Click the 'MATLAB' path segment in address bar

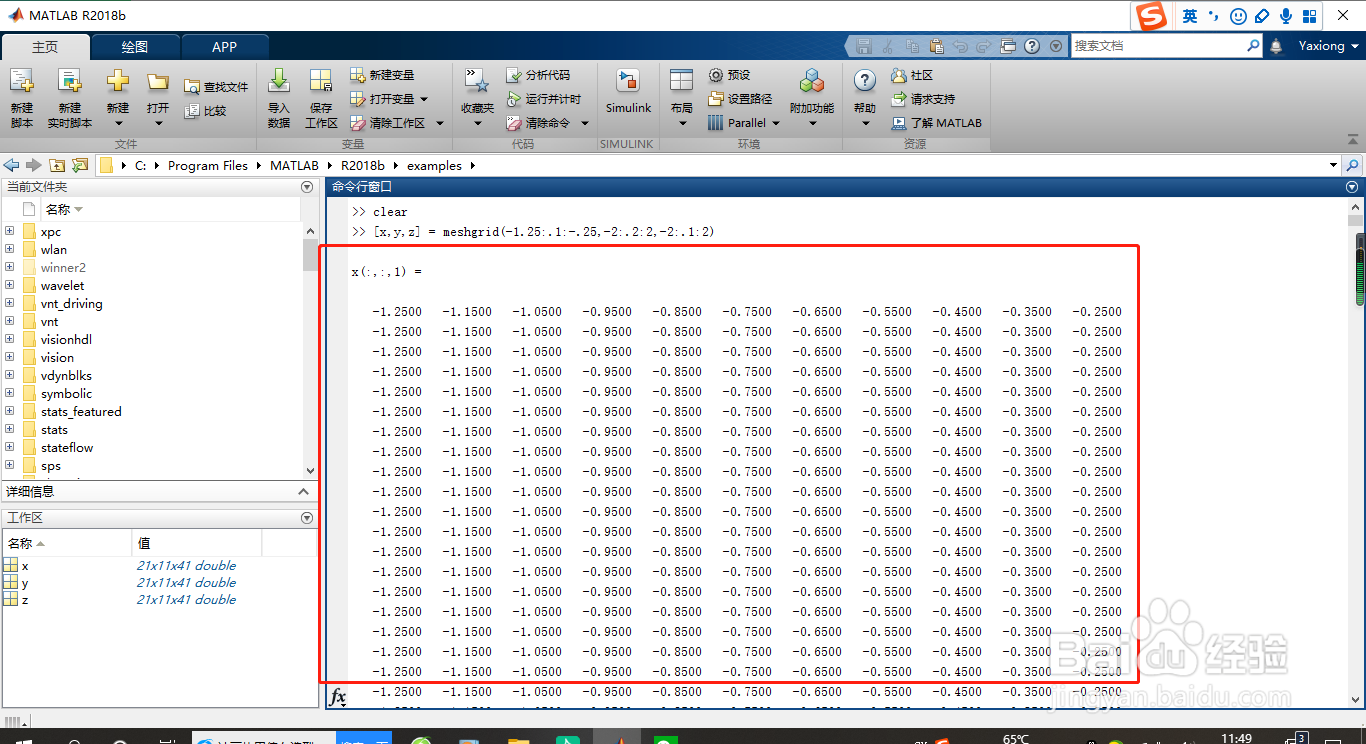294,166
